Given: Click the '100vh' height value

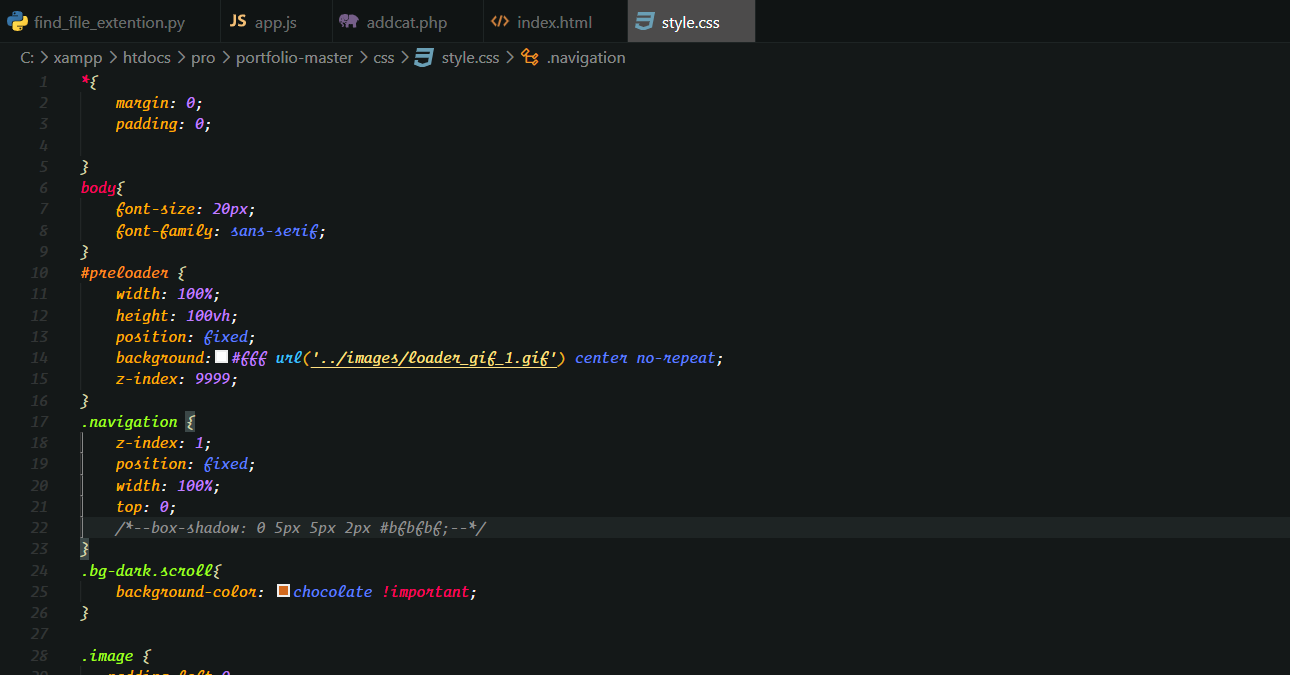Looking at the screenshot, I should pyautogui.click(x=207, y=316).
